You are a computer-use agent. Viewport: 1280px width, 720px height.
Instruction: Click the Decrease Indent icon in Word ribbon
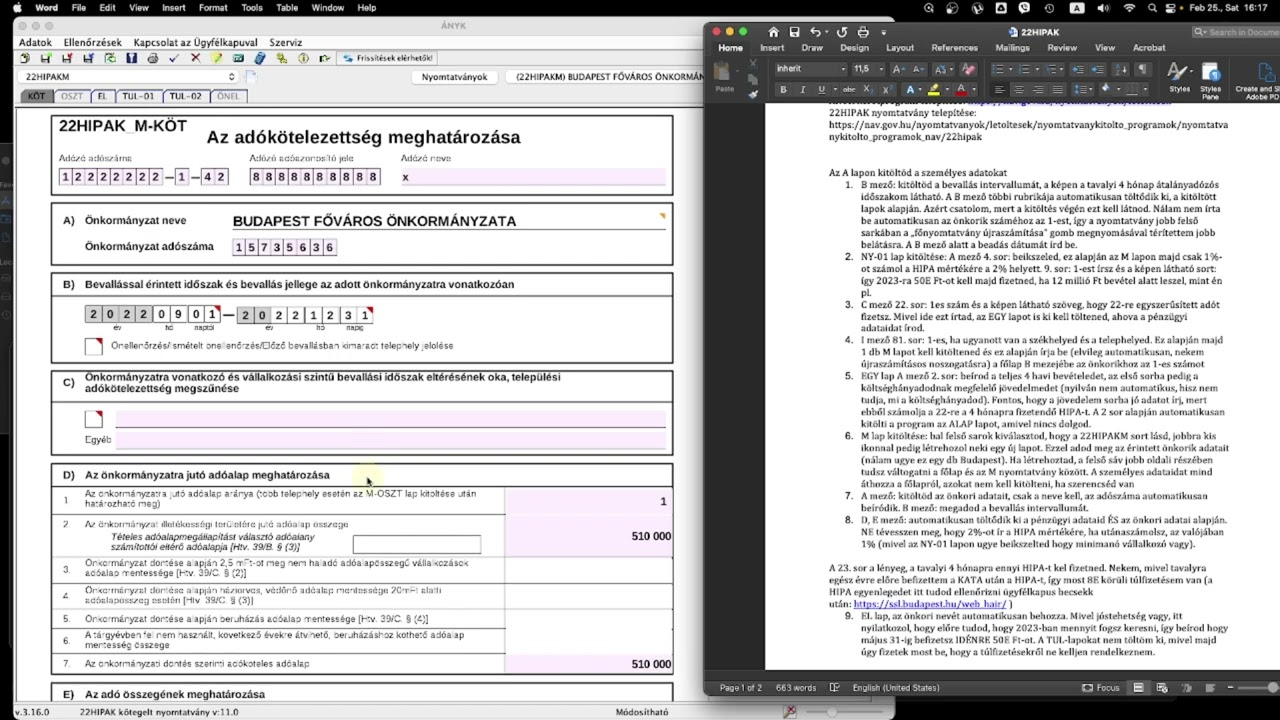point(1078,69)
